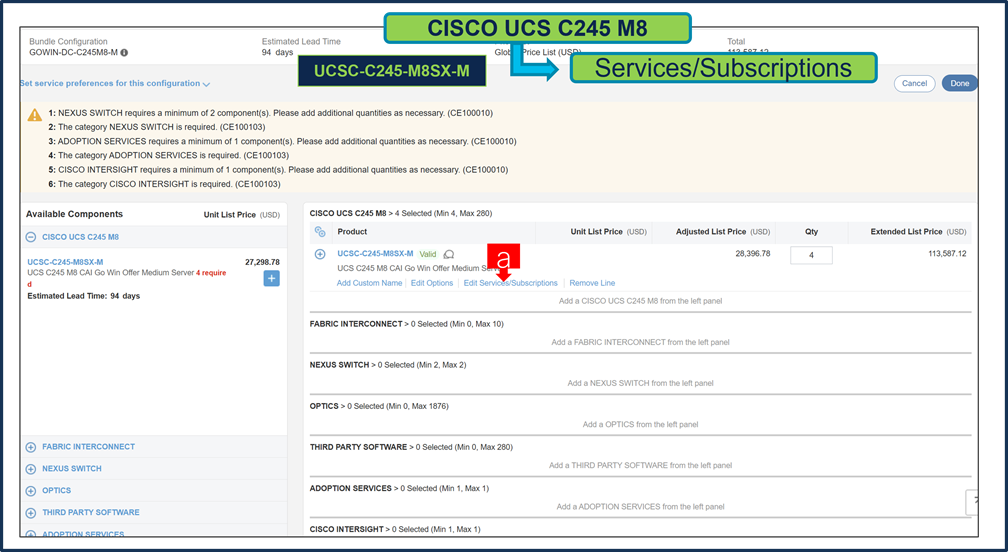Click the 27,298.78 unit list price
Viewport: 1008px width, 552px height.
pyautogui.click(x=262, y=262)
